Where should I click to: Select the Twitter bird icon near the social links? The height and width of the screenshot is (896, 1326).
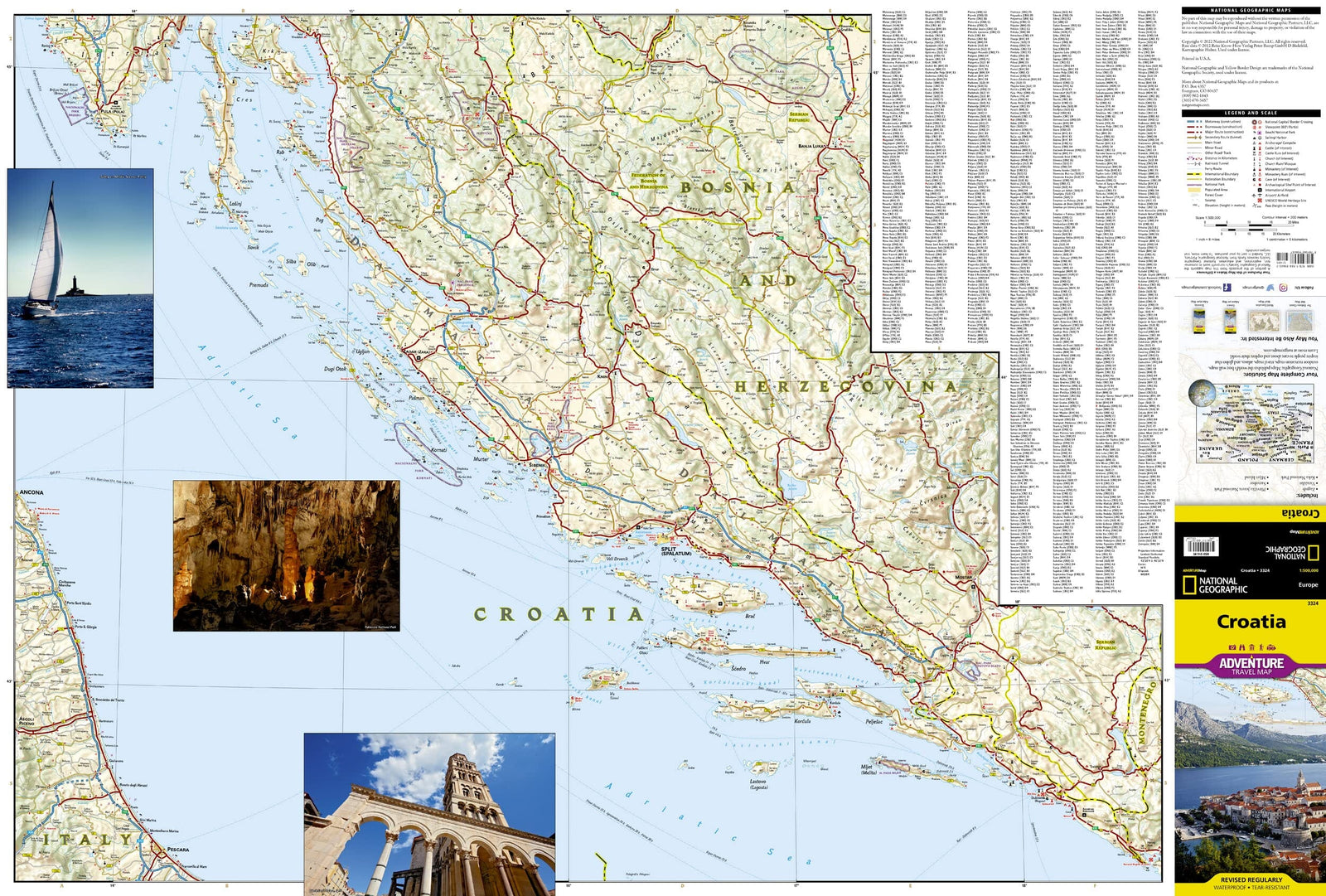click(1270, 285)
